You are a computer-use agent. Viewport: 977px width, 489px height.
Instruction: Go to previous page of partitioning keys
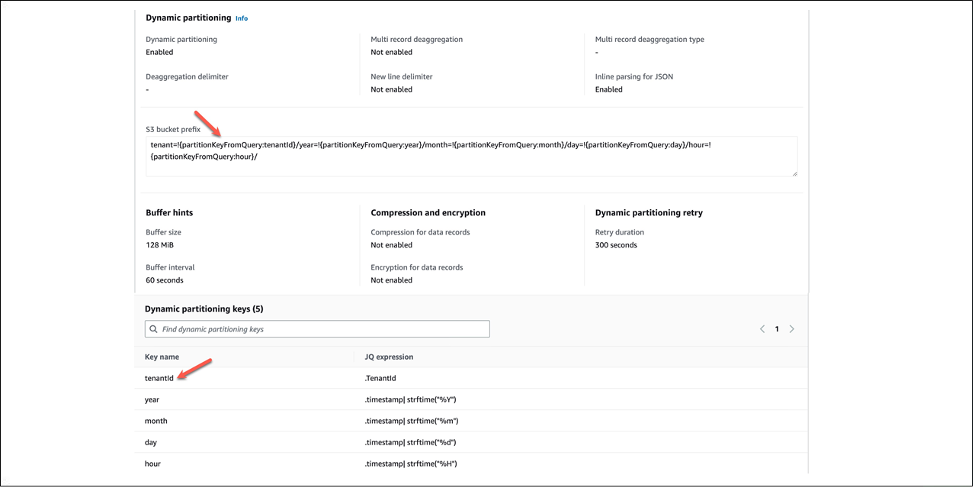[762, 329]
